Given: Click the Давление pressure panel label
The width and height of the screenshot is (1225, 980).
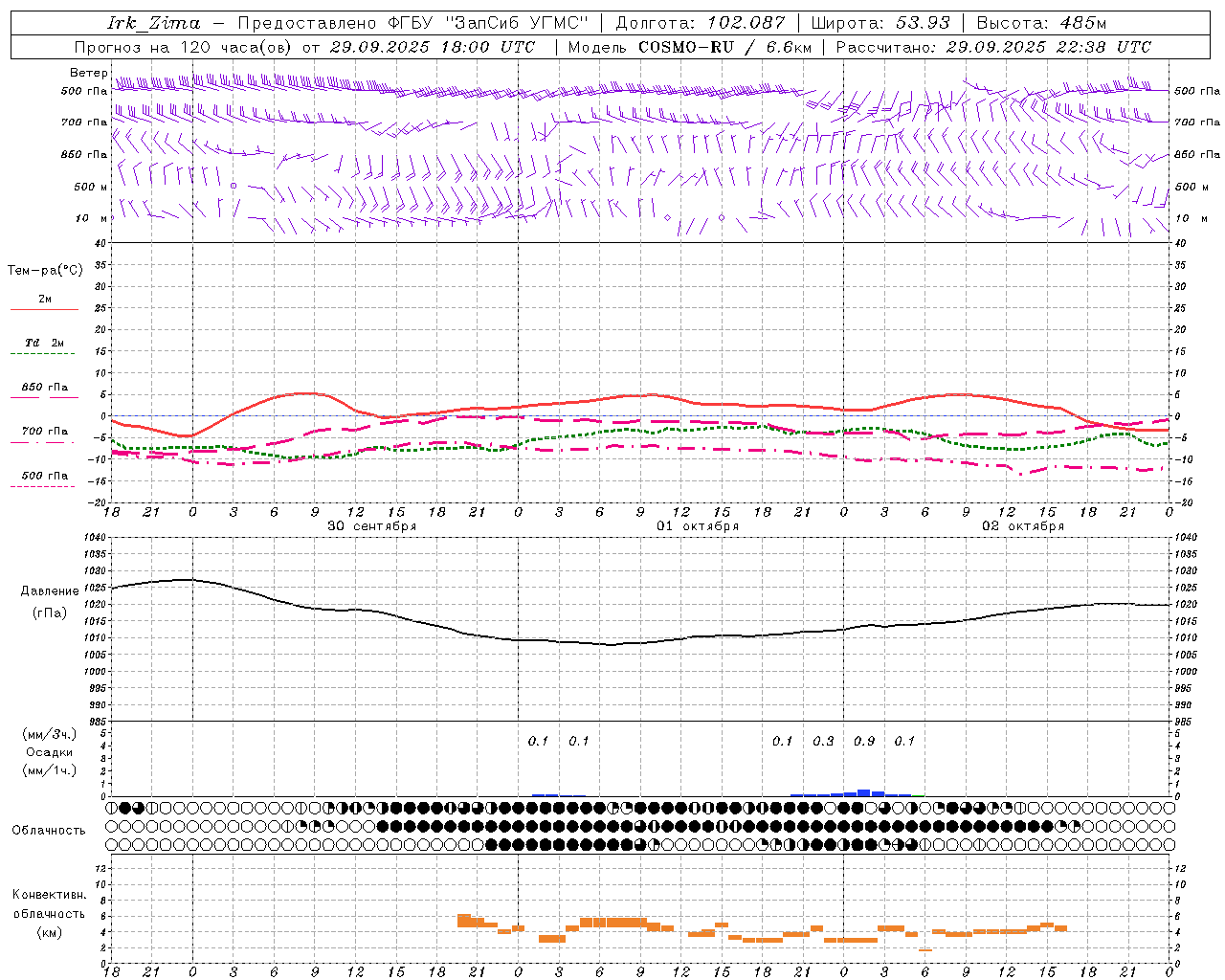Looking at the screenshot, I should click(50, 591).
